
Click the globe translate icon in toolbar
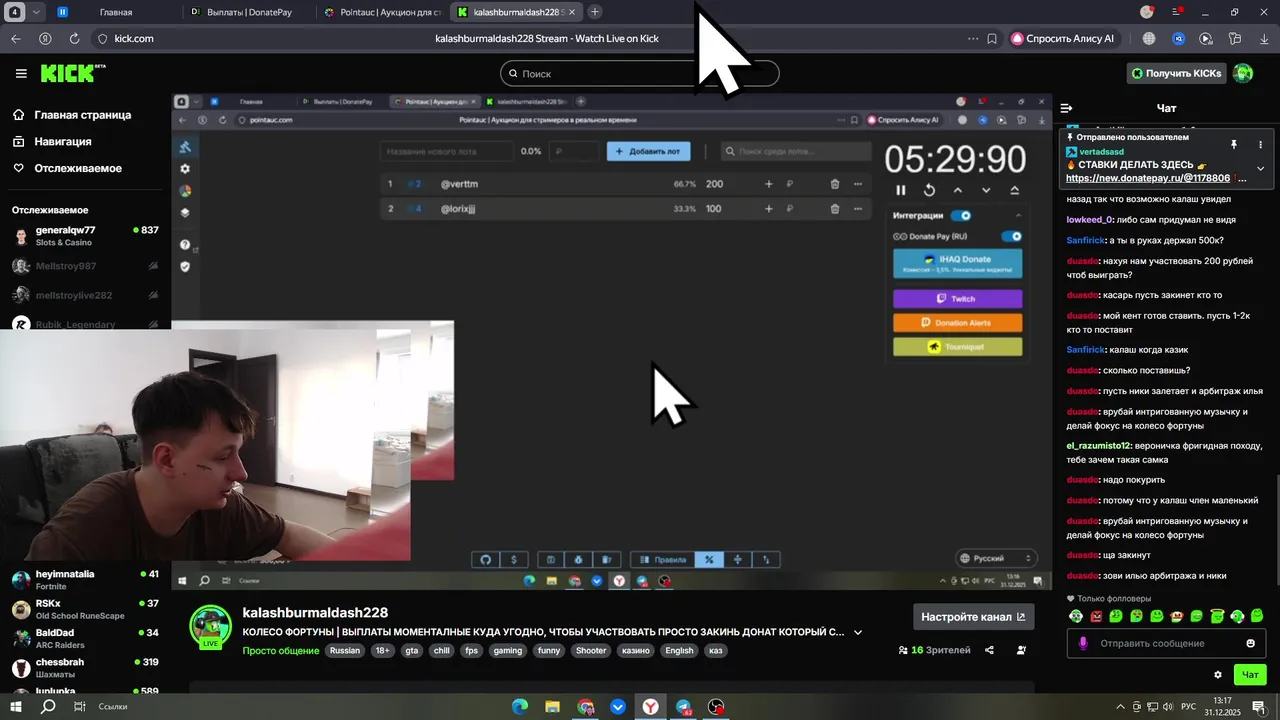(x=1149, y=38)
